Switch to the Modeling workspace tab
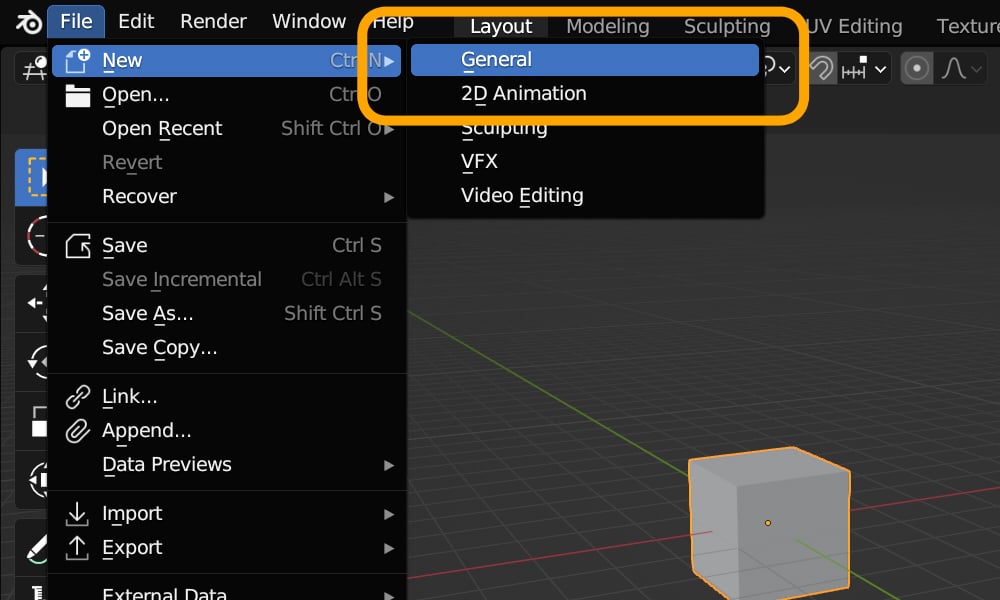Image resolution: width=1000 pixels, height=600 pixels. click(x=608, y=26)
